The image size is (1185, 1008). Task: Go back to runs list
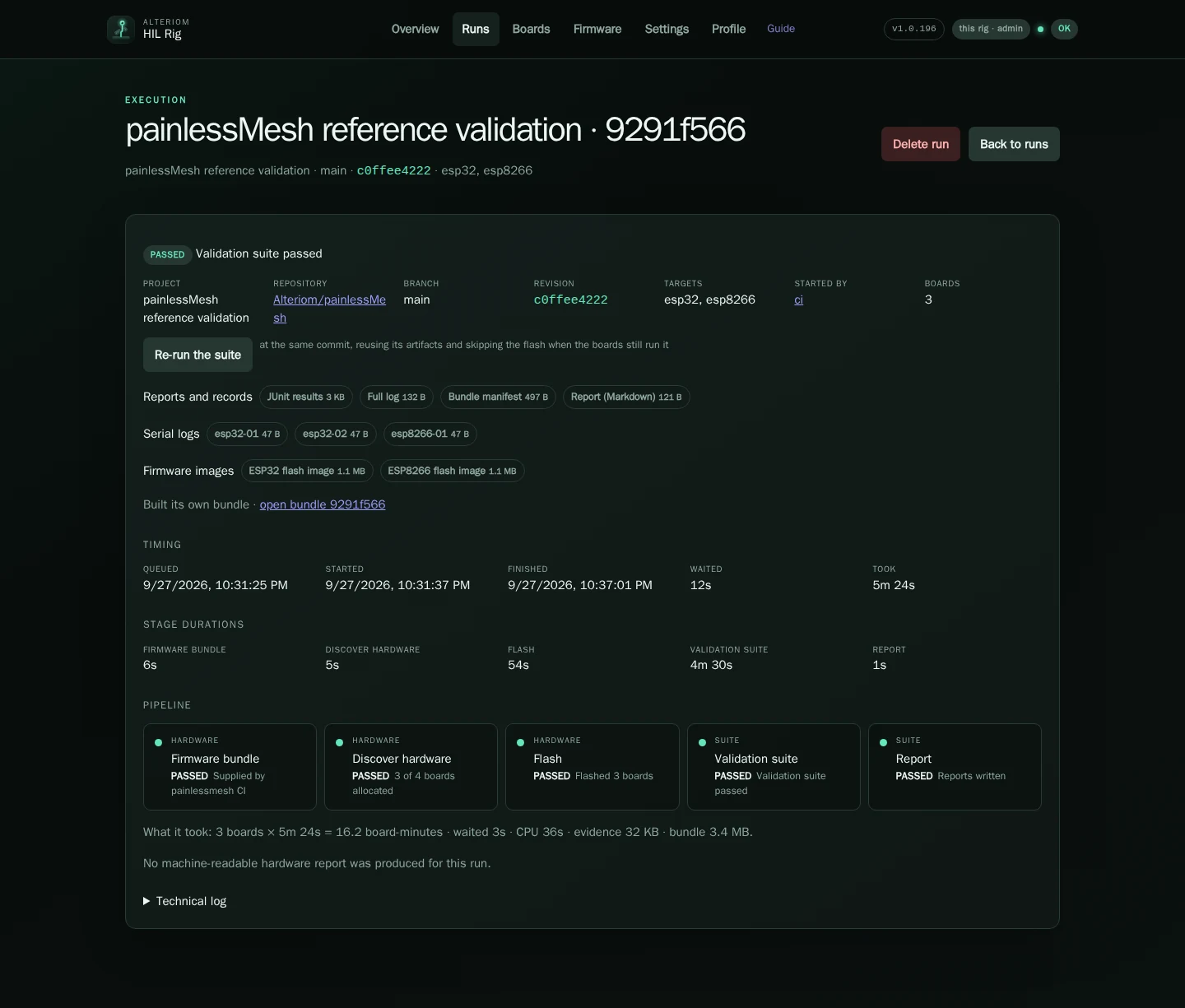(x=1014, y=144)
